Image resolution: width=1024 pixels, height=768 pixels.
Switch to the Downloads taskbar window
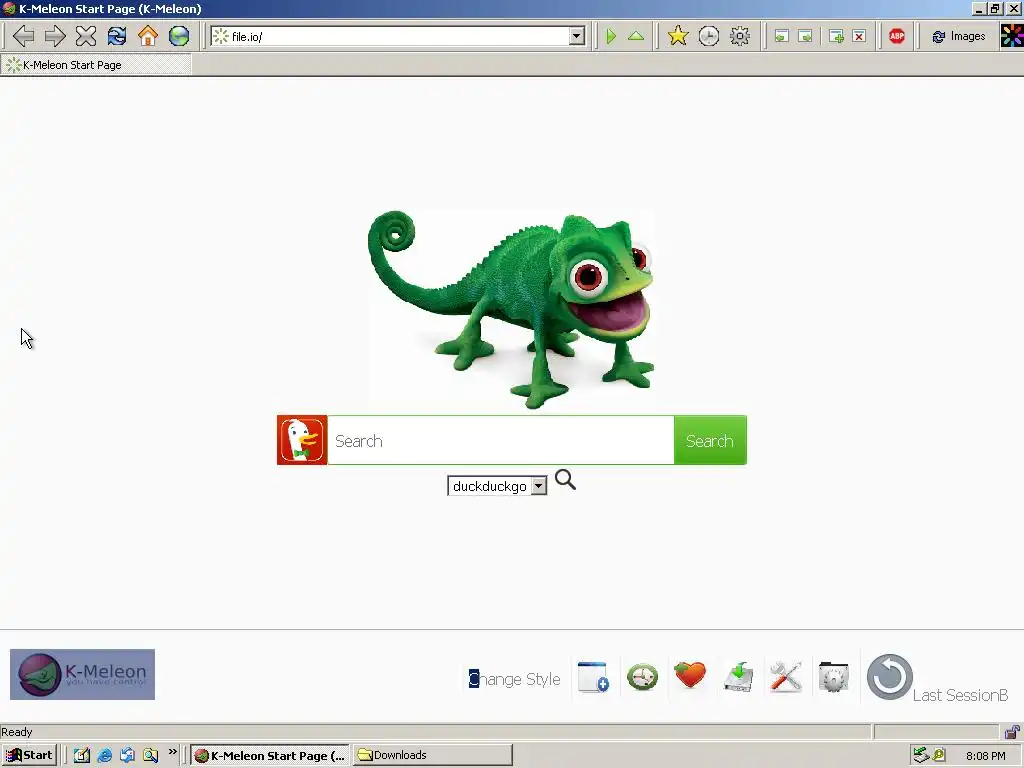coord(433,755)
